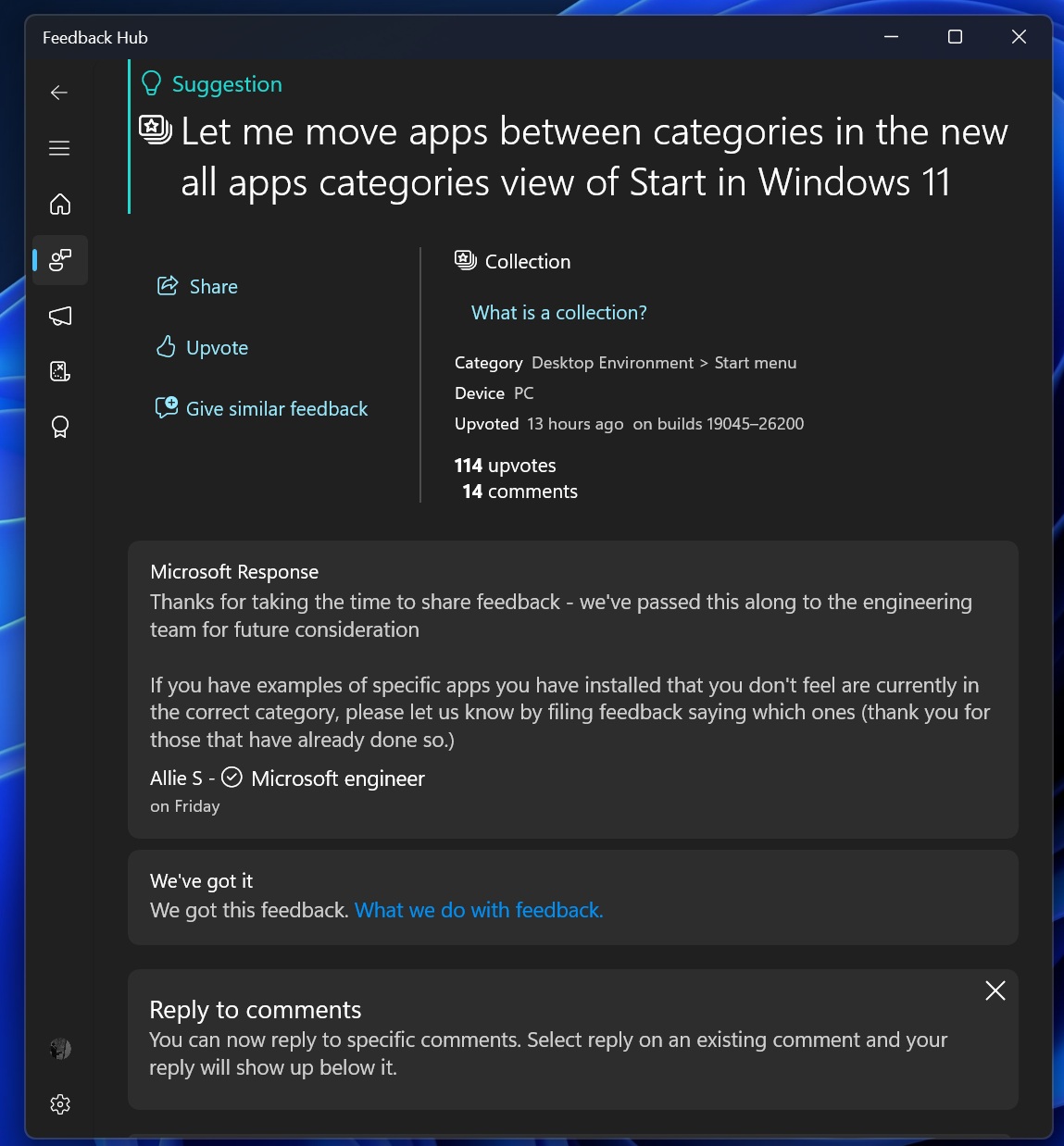Select the Give similar feedback option
This screenshot has height=1146, width=1064.
[x=167, y=407]
